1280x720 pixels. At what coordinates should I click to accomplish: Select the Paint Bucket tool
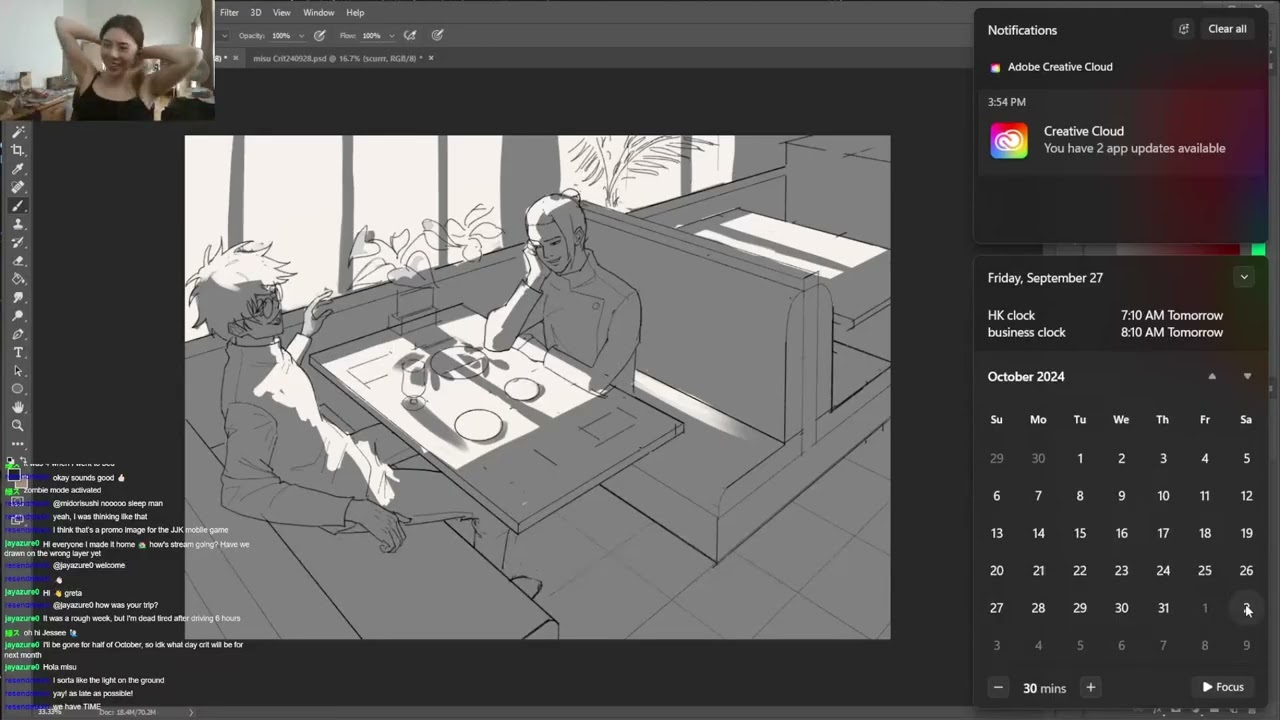click(18, 279)
